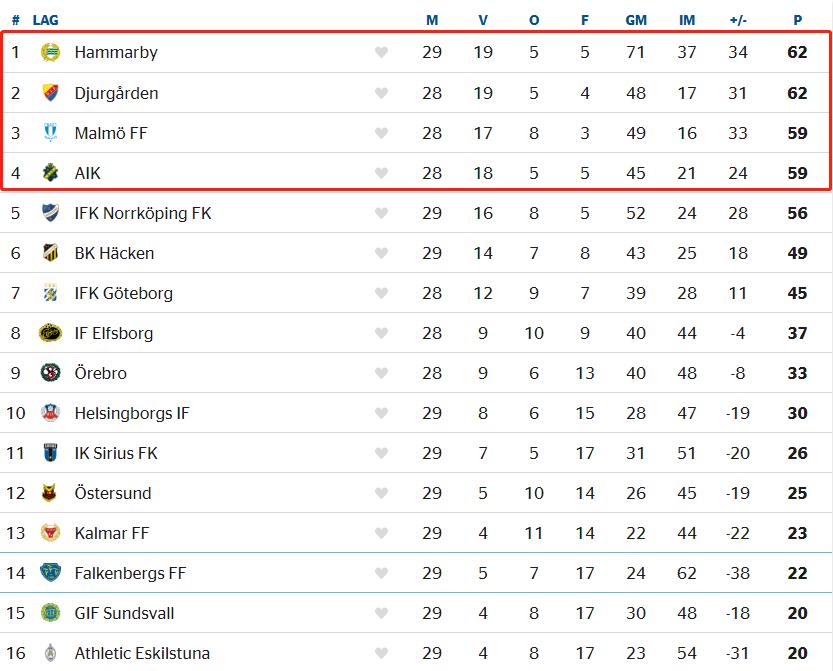Click the LAG column header
The width and height of the screenshot is (833, 671).
point(45,20)
